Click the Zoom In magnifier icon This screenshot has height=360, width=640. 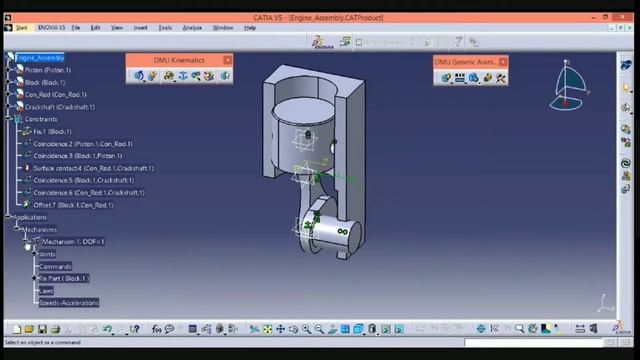(x=306, y=329)
